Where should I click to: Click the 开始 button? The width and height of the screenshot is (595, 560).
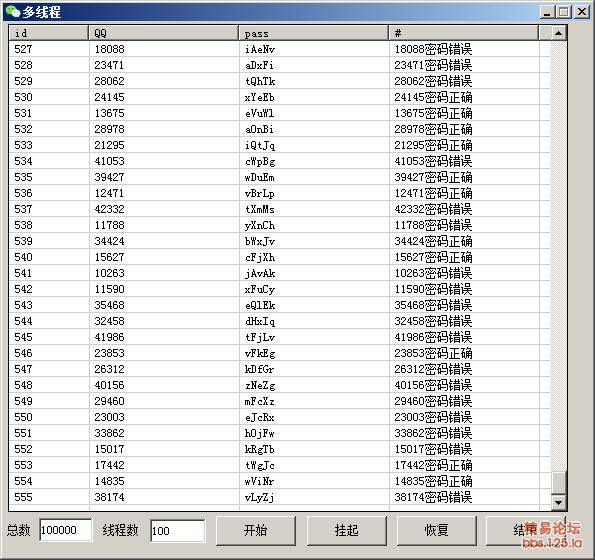pyautogui.click(x=256, y=530)
